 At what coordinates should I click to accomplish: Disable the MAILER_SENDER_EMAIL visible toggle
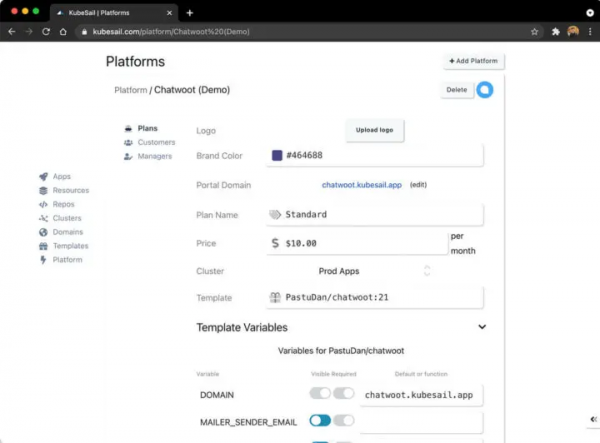[320, 421]
